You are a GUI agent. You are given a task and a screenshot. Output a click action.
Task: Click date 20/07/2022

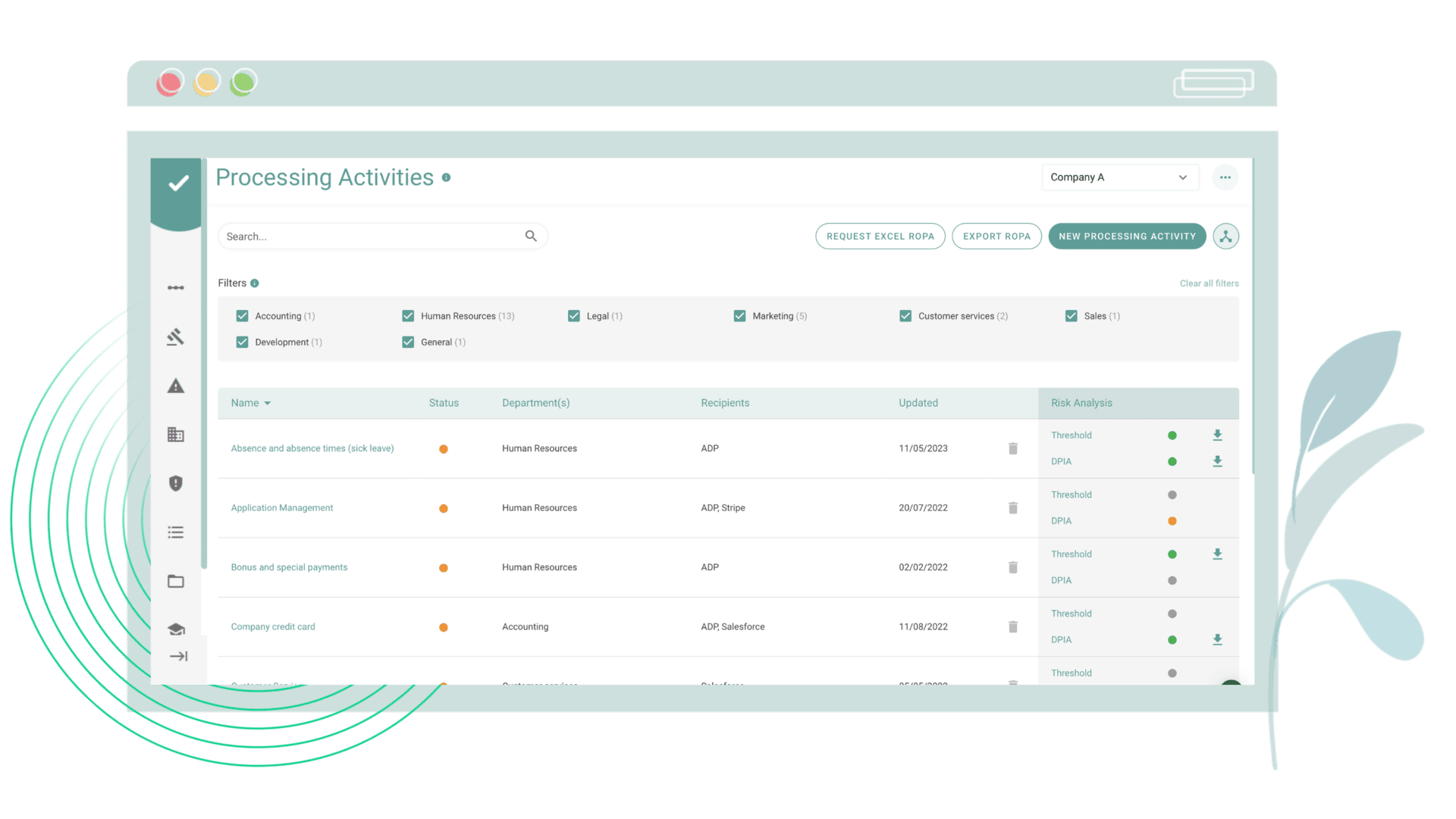pos(923,508)
